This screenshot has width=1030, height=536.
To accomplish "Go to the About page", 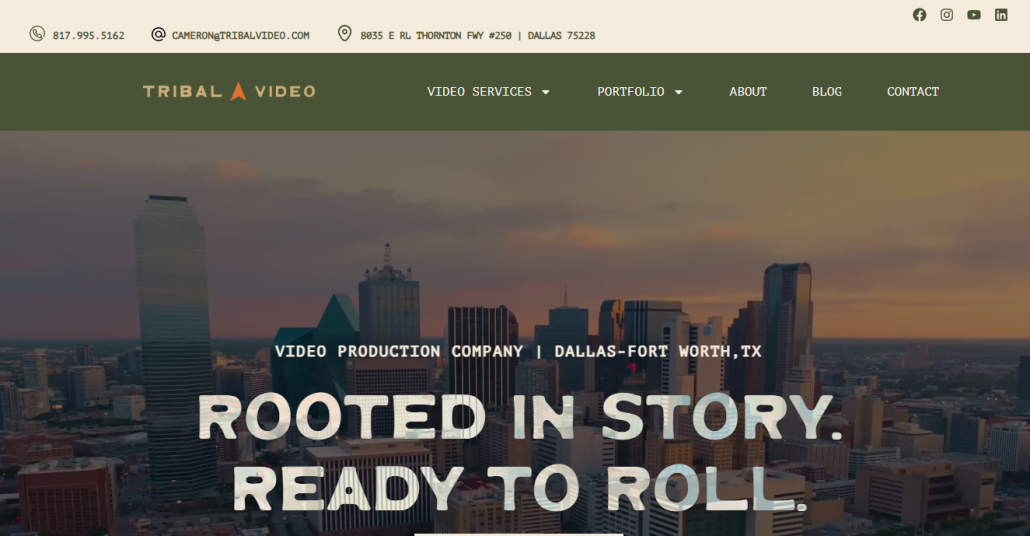I will [x=748, y=91].
